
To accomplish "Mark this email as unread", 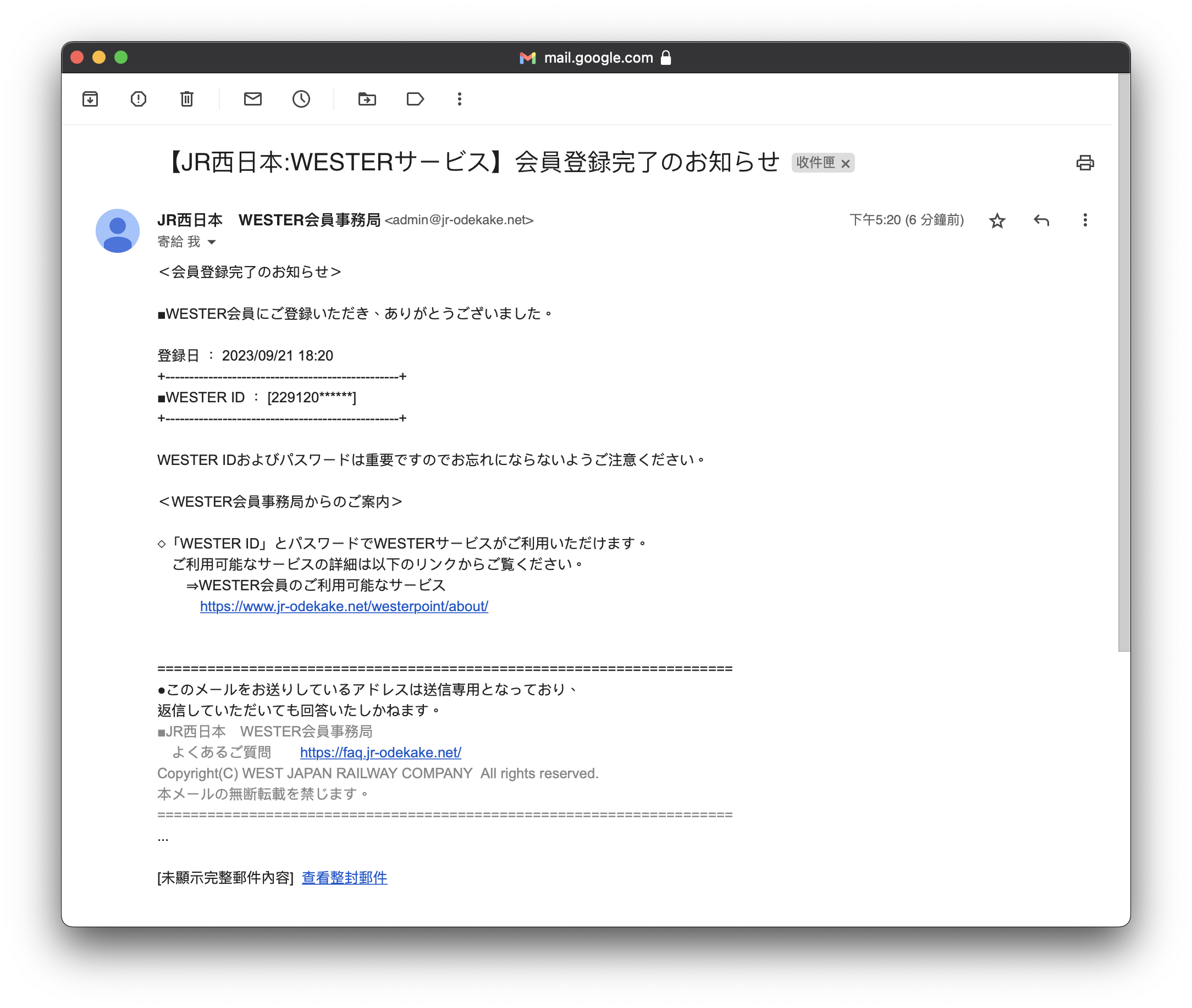I will pyautogui.click(x=253, y=99).
